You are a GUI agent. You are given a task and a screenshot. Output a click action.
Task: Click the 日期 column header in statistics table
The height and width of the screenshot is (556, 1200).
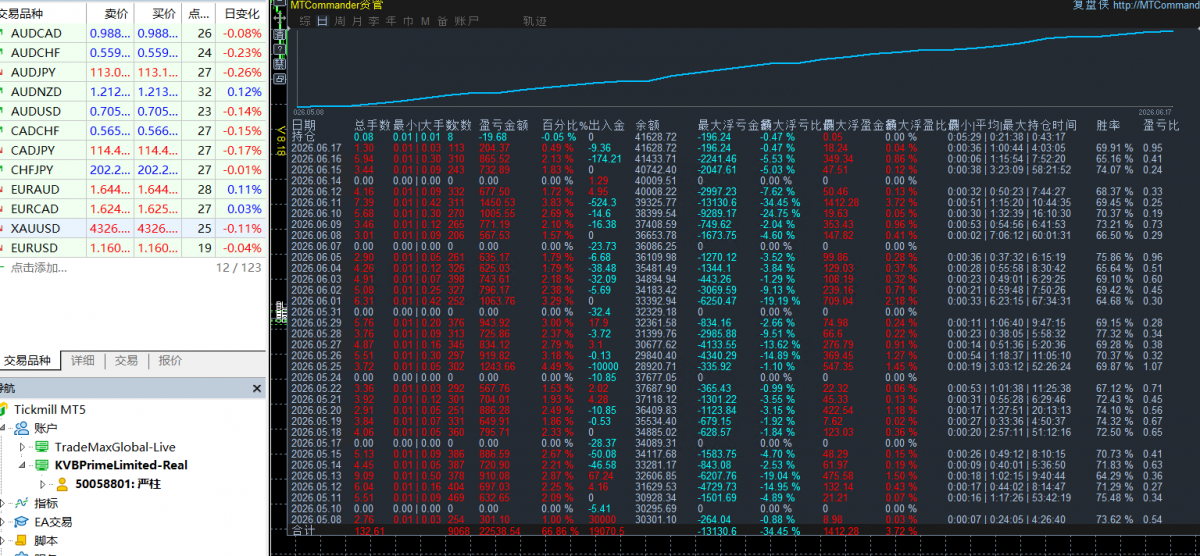click(x=304, y=126)
